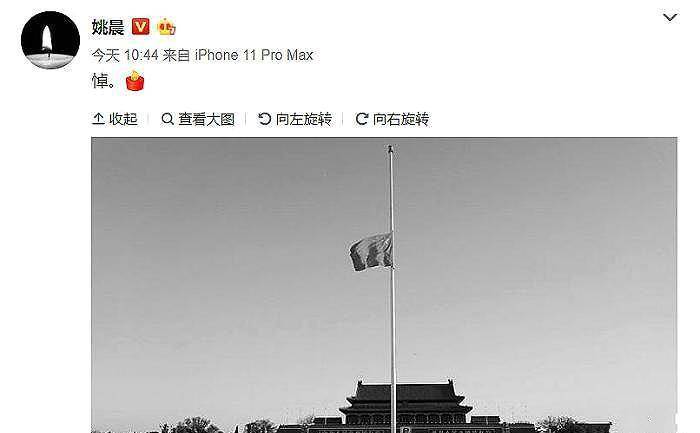Image resolution: width=700 pixels, height=433 pixels.
Task: Click the Tiananmen gate building in the photo
Action: (407, 407)
